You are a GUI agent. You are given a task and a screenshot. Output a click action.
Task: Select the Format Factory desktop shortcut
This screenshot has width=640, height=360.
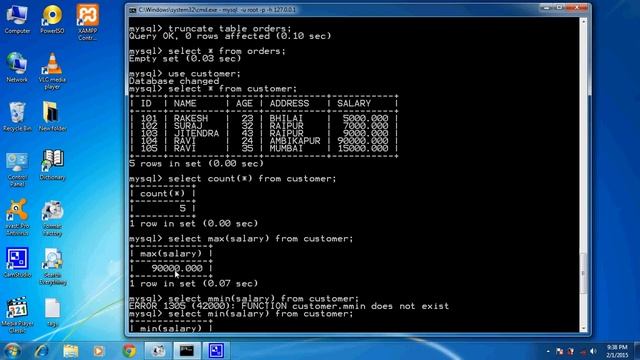click(52, 218)
